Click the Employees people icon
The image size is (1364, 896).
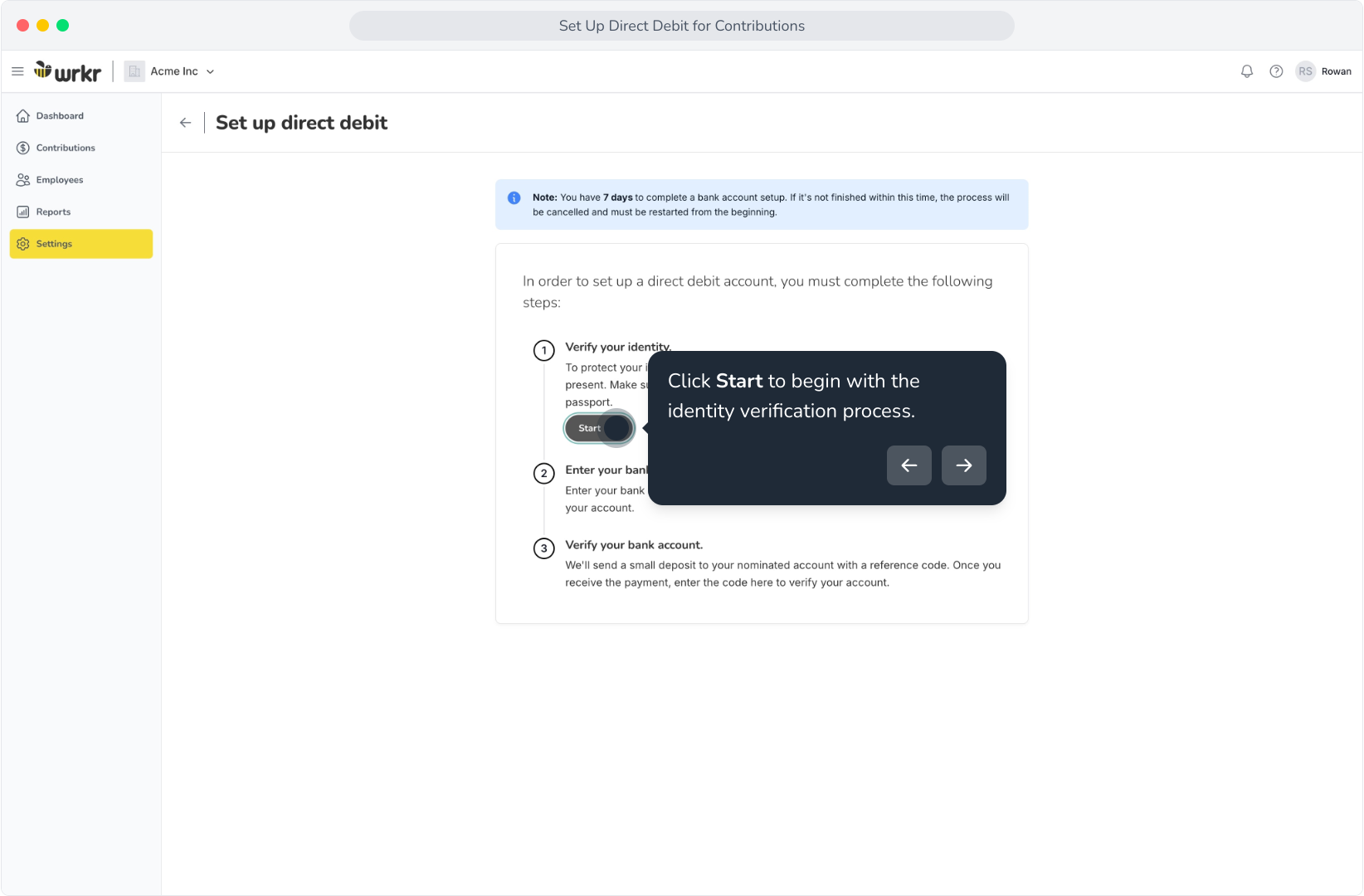click(x=23, y=180)
